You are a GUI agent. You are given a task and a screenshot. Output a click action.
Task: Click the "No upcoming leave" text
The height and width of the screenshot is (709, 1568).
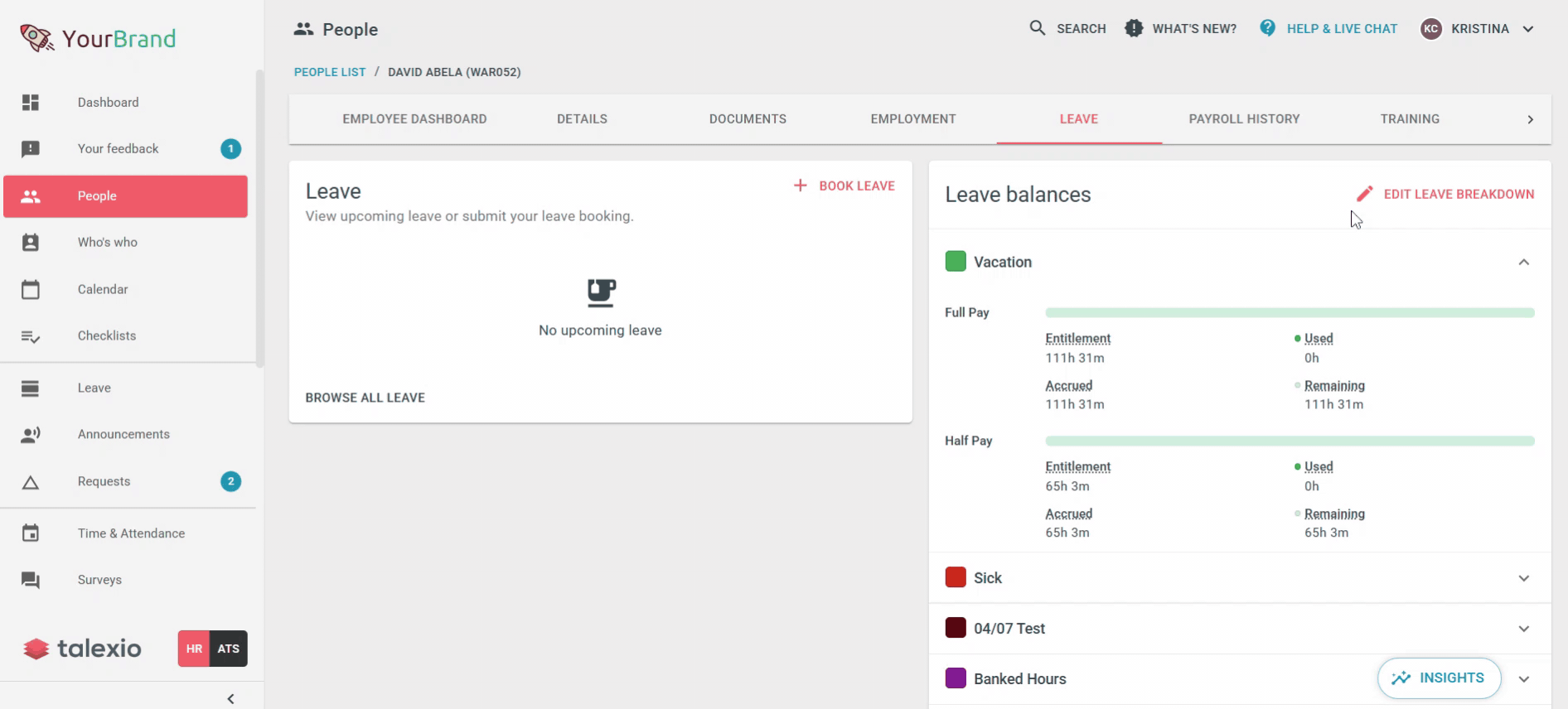(x=600, y=330)
